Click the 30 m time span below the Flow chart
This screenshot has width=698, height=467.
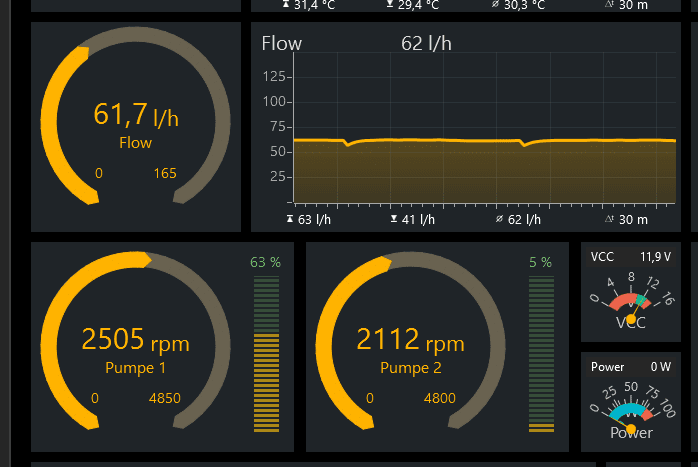tap(633, 219)
